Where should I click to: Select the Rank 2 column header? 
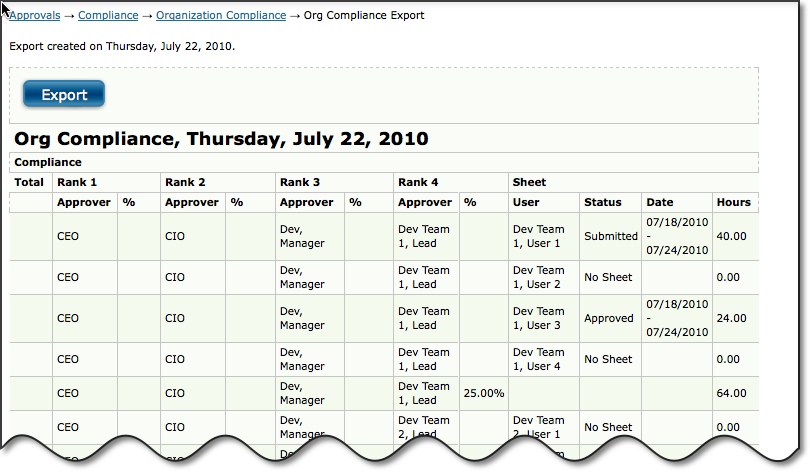pos(185,182)
